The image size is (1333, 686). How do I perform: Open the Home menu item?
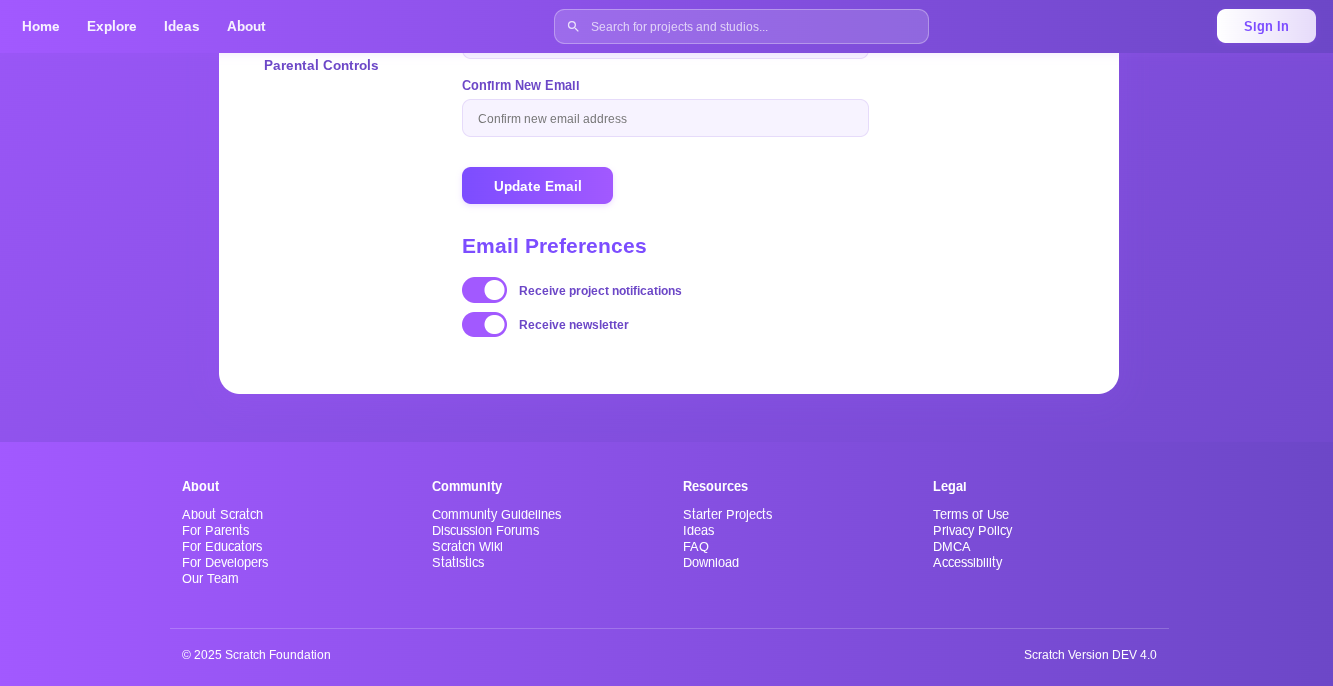41,26
